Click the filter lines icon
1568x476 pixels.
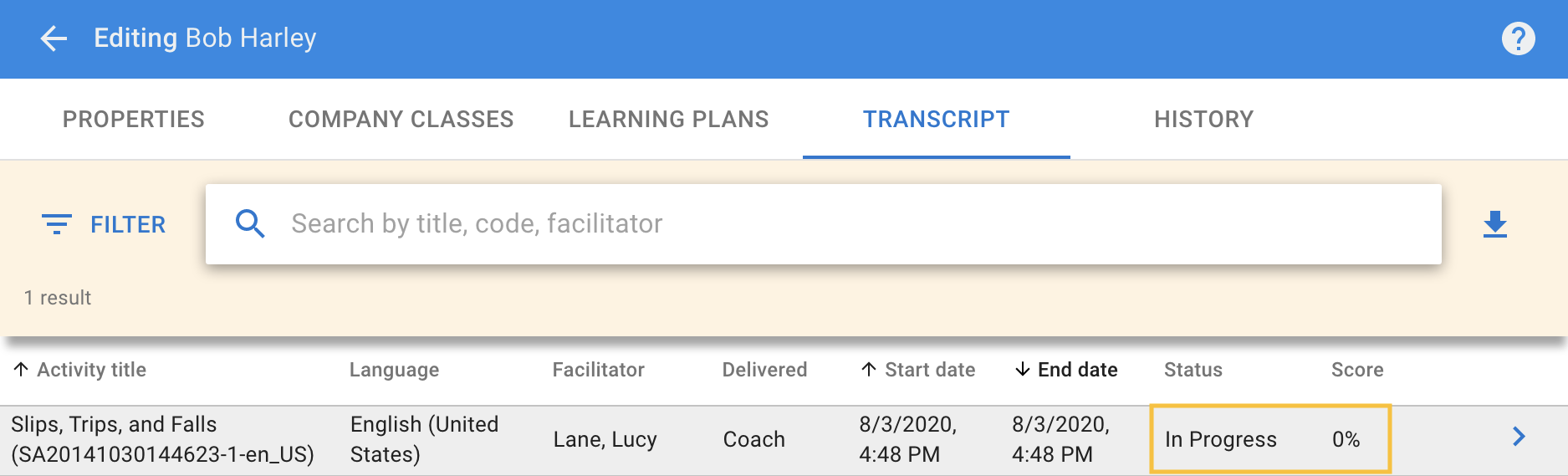pos(57,224)
